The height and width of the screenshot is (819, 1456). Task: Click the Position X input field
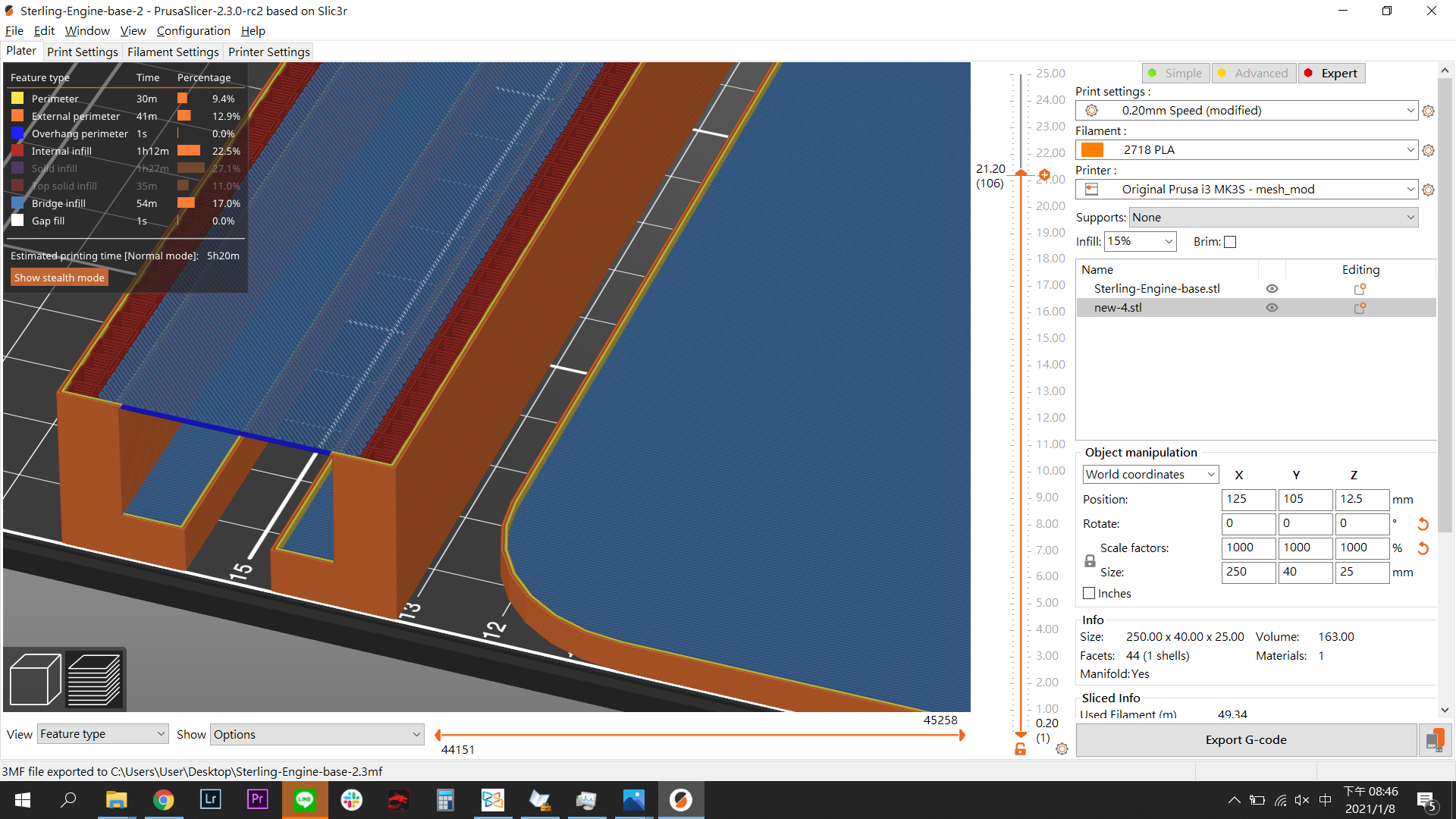click(1248, 499)
